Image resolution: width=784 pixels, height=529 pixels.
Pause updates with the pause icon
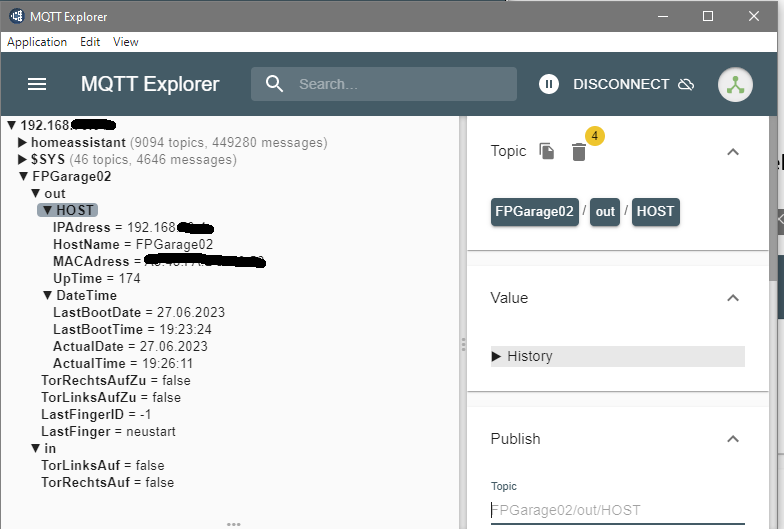548,84
